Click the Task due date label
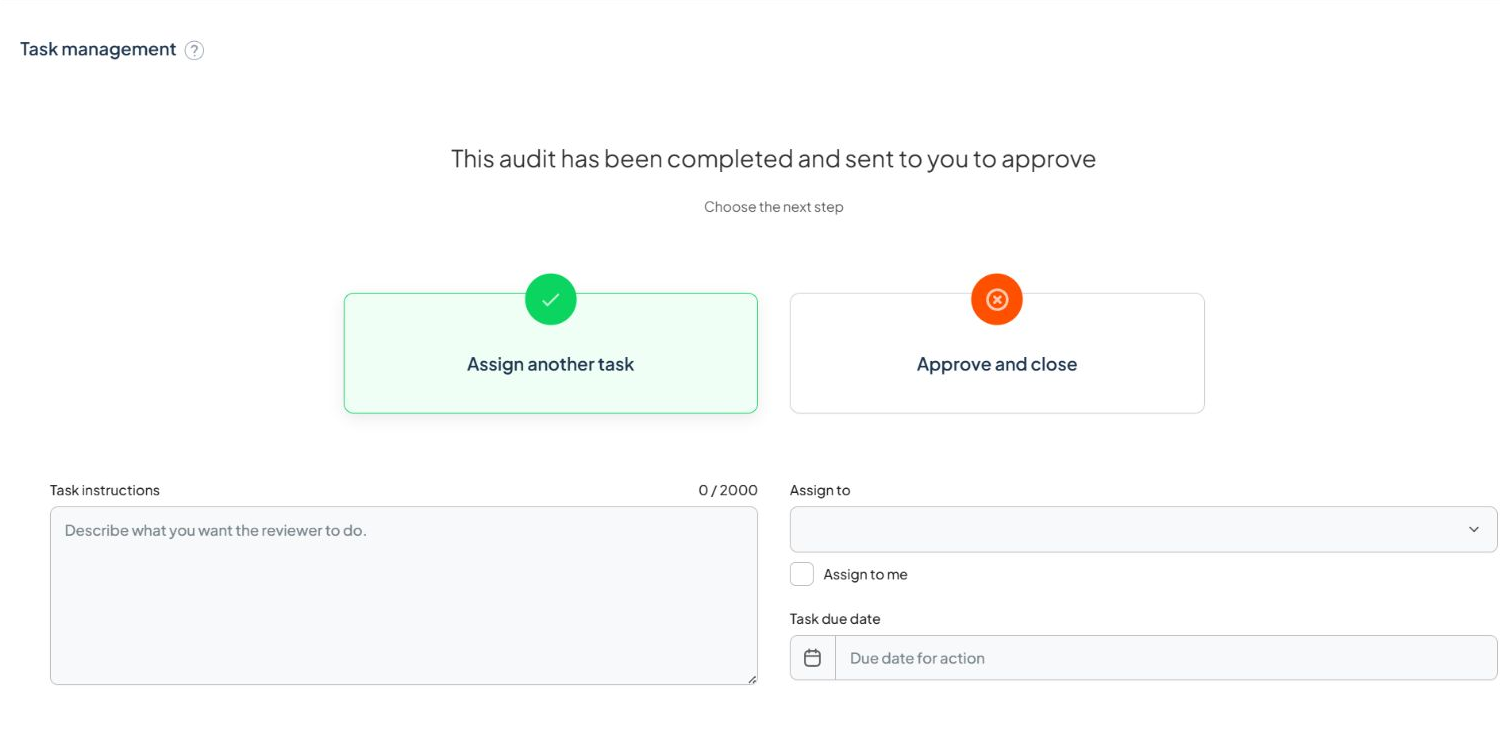This screenshot has height=740, width=1500. pos(835,619)
